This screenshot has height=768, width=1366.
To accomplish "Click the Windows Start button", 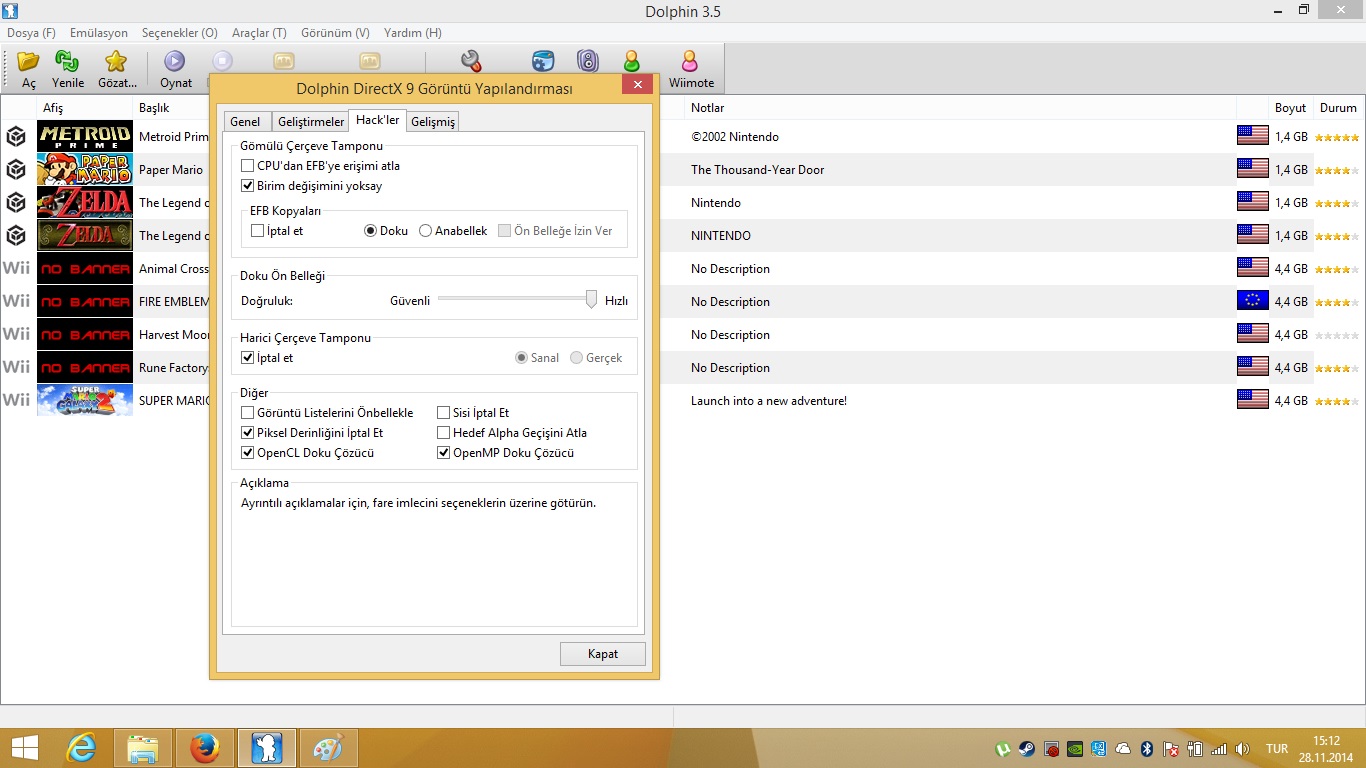I will pos(24,748).
